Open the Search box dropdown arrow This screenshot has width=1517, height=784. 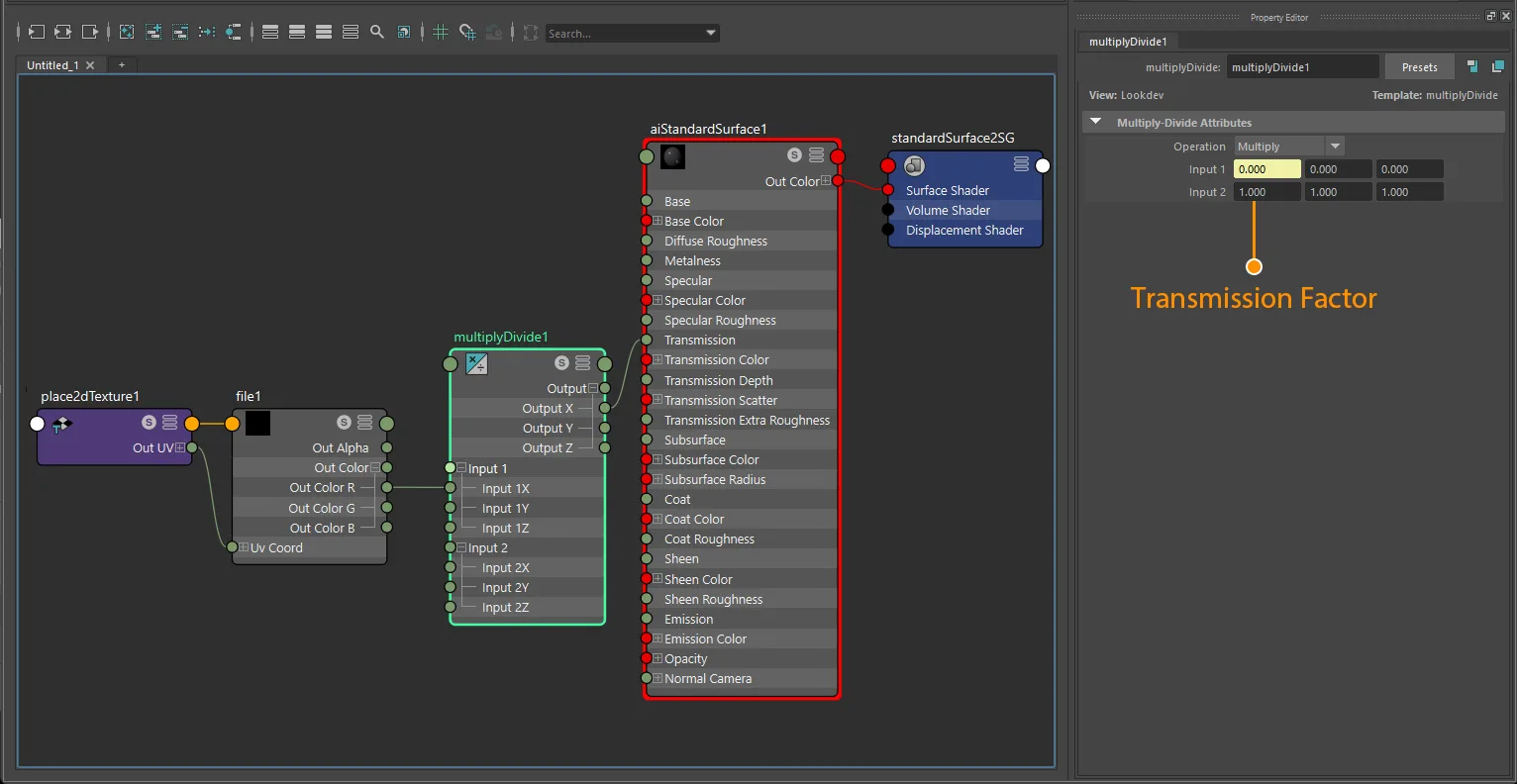711,33
